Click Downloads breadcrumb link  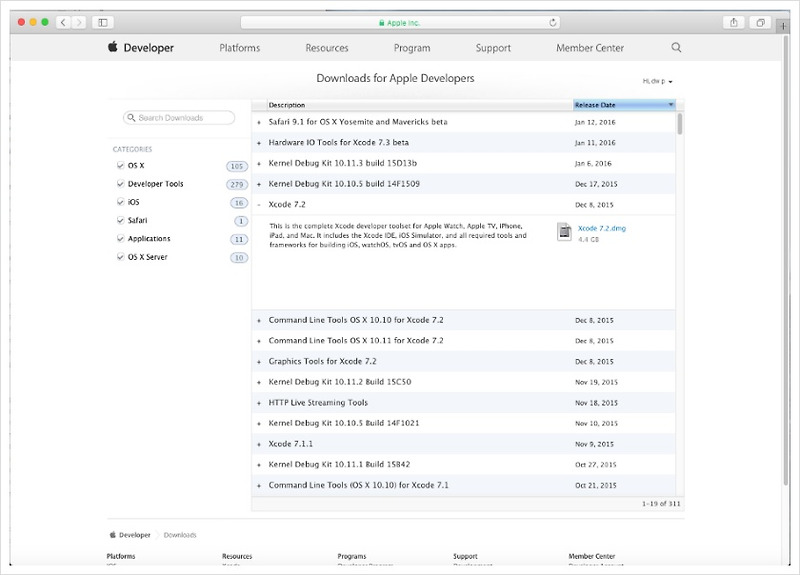tap(180, 535)
